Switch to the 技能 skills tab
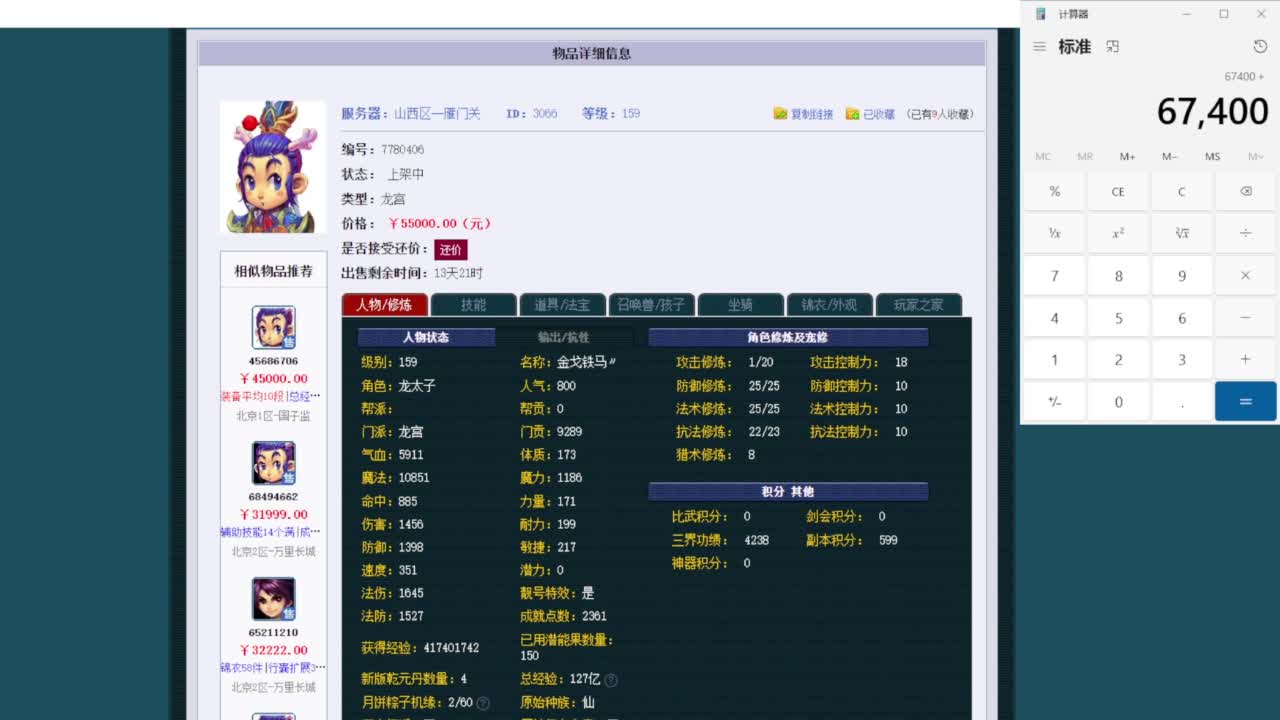Viewport: 1280px width, 720px height. pos(473,305)
